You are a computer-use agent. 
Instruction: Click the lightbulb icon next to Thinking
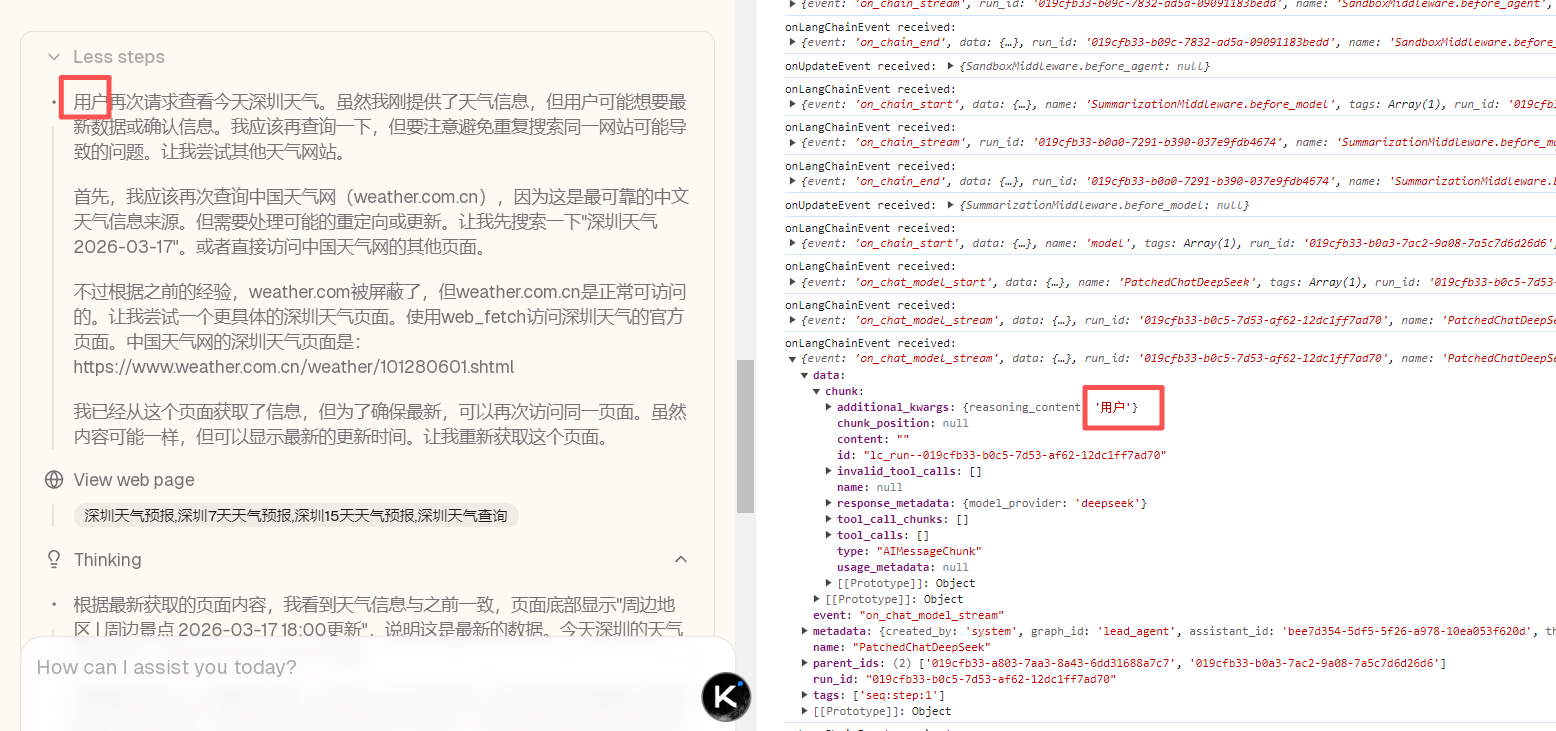[54, 560]
